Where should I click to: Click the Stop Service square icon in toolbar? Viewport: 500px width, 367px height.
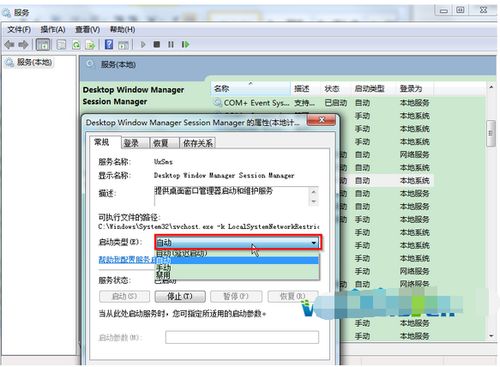[x=157, y=44]
